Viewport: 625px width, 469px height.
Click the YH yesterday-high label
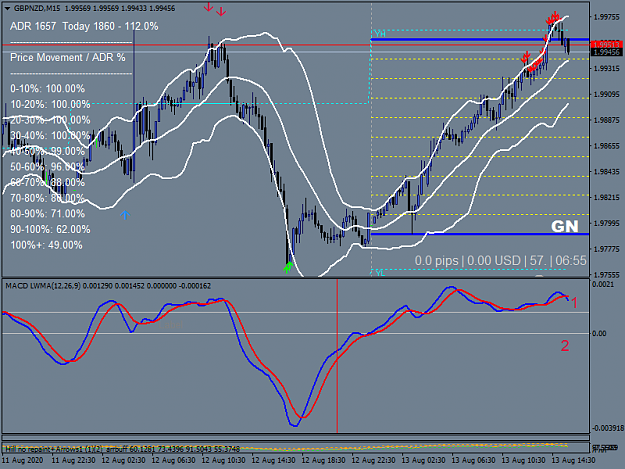coord(380,34)
